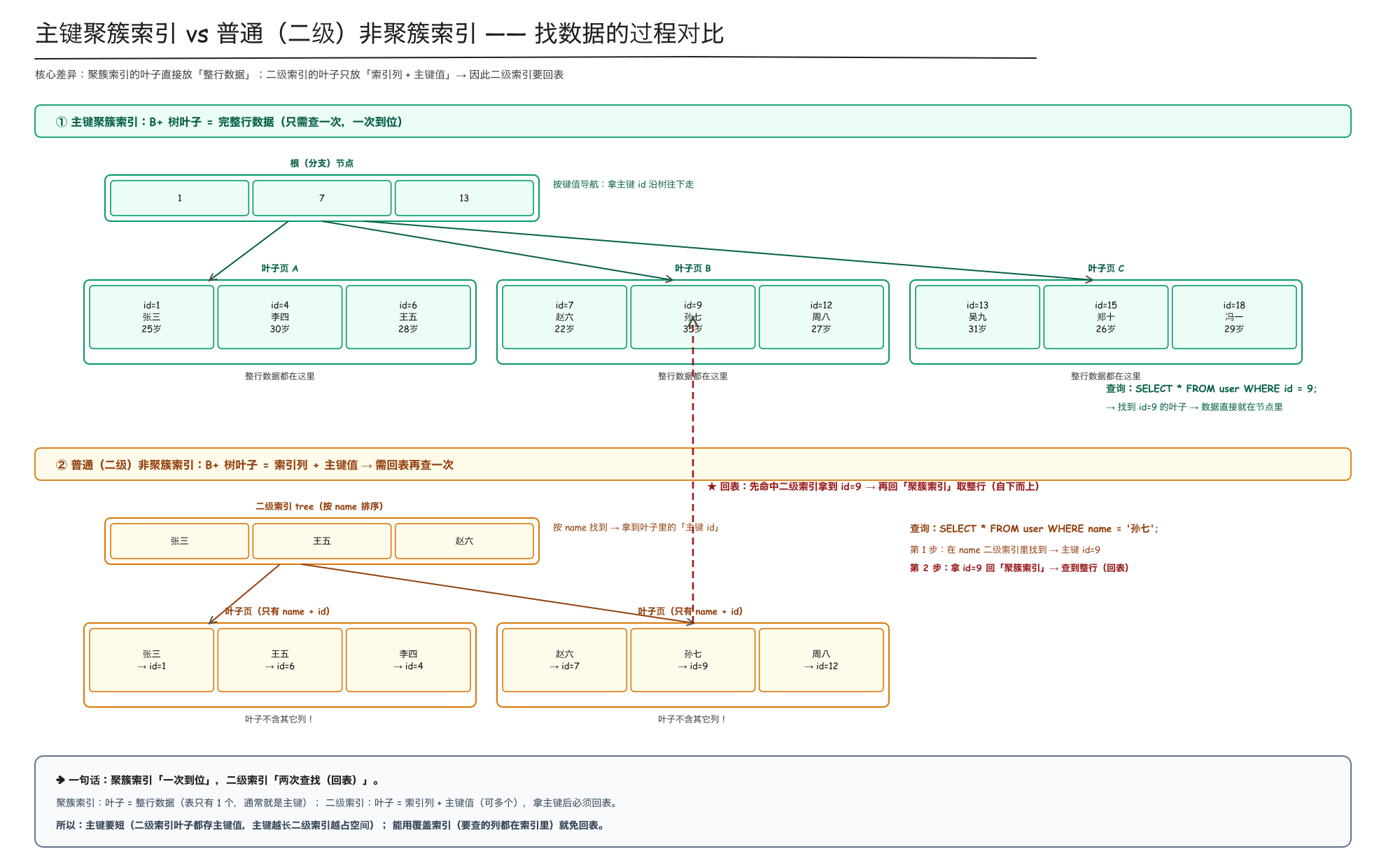Select leaf cell id=6 王五 28岁
Viewport: 1386px width, 868px height.
click(408, 317)
